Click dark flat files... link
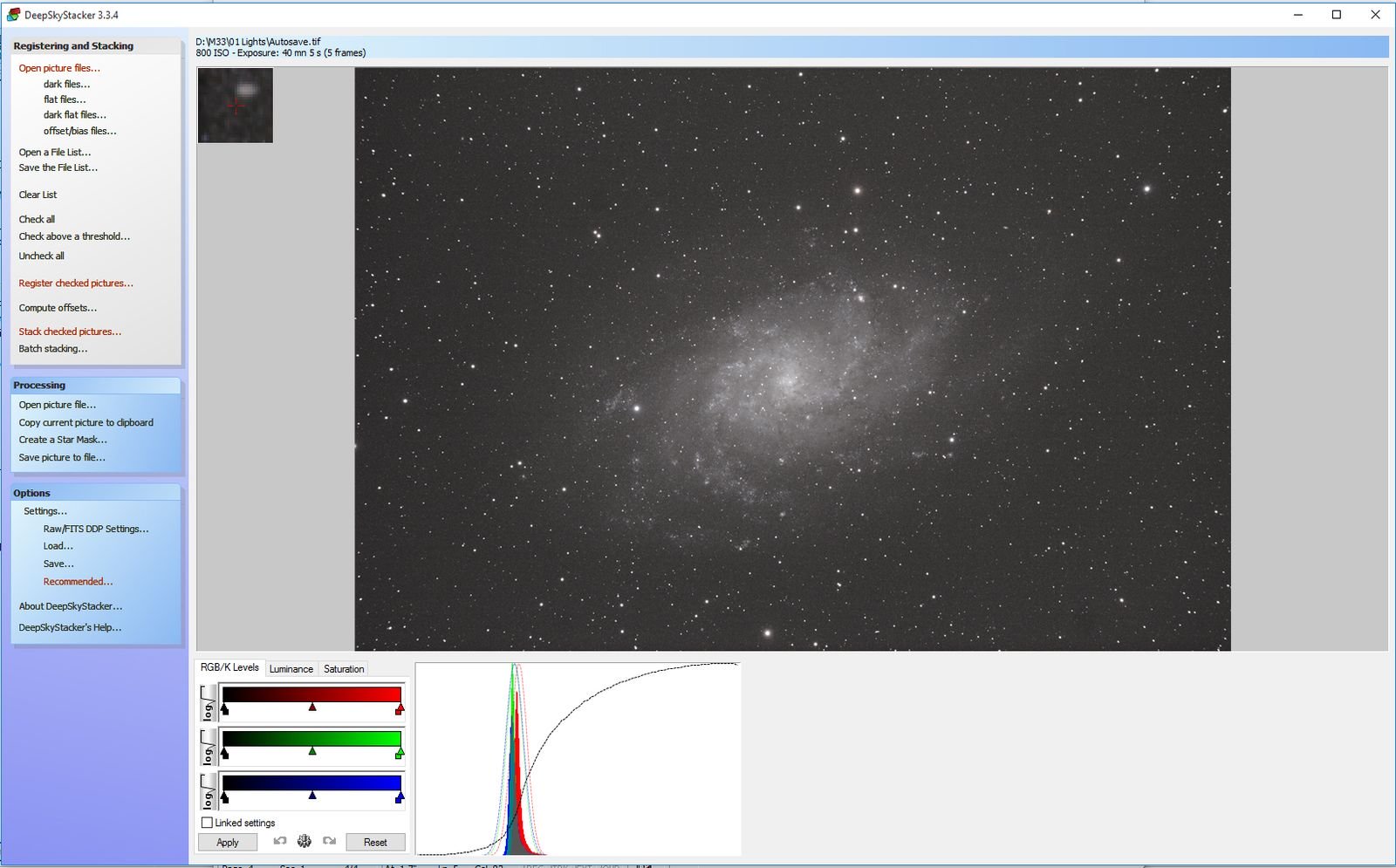Image resolution: width=1396 pixels, height=868 pixels. click(75, 114)
